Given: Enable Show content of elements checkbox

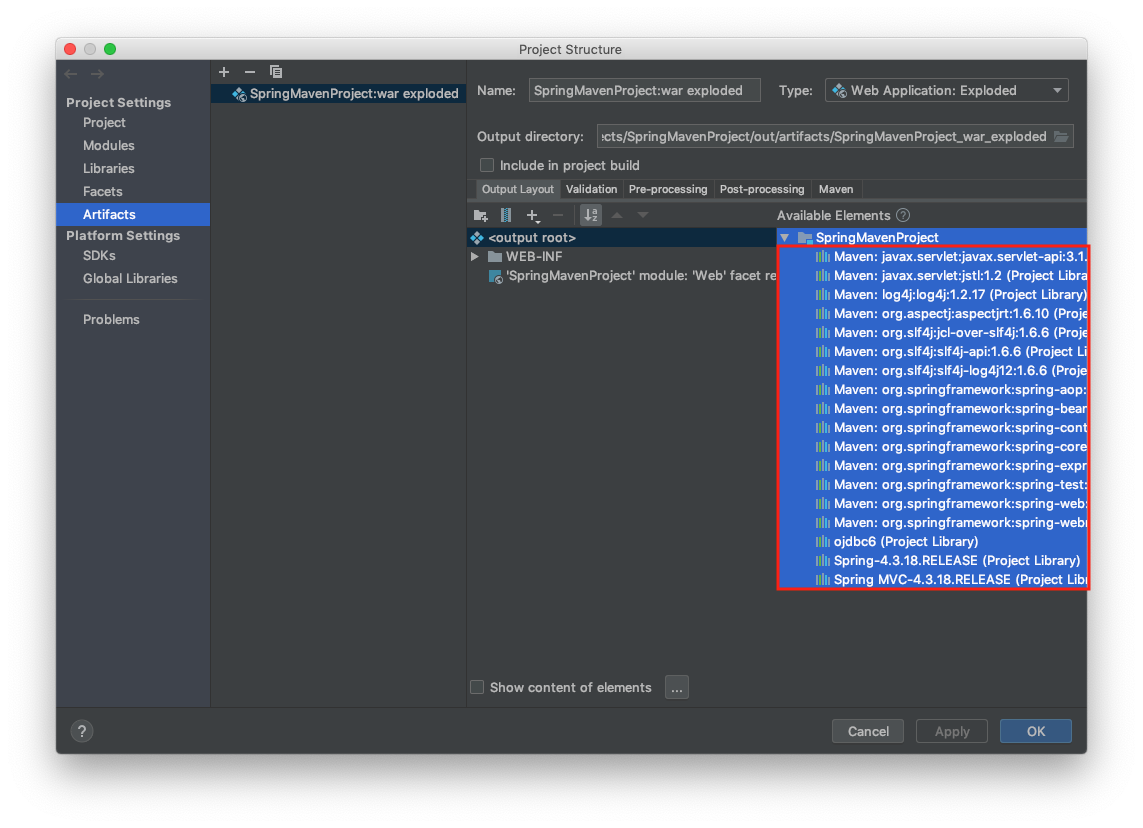Looking at the screenshot, I should (x=477, y=687).
